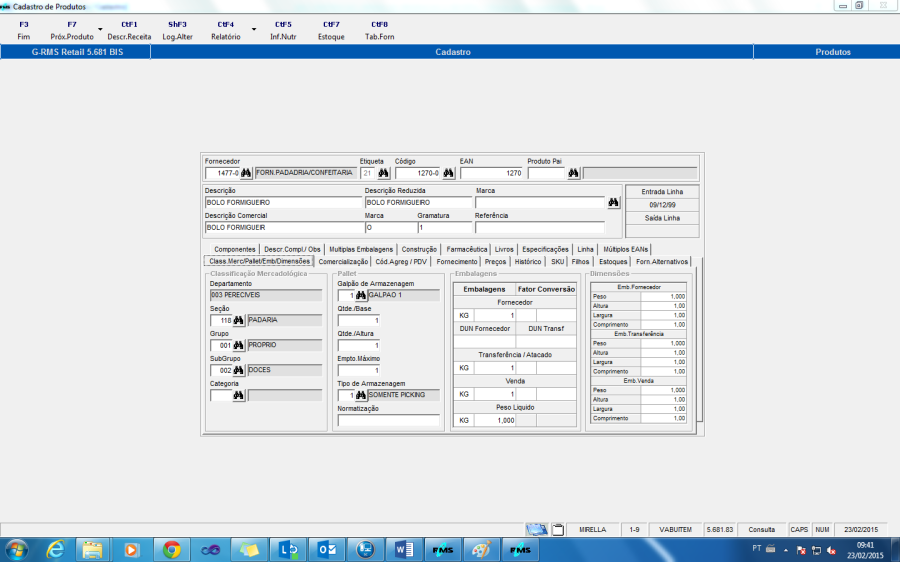
Task: Open the SubGrupo lookup binoculars icon
Action: [239, 370]
